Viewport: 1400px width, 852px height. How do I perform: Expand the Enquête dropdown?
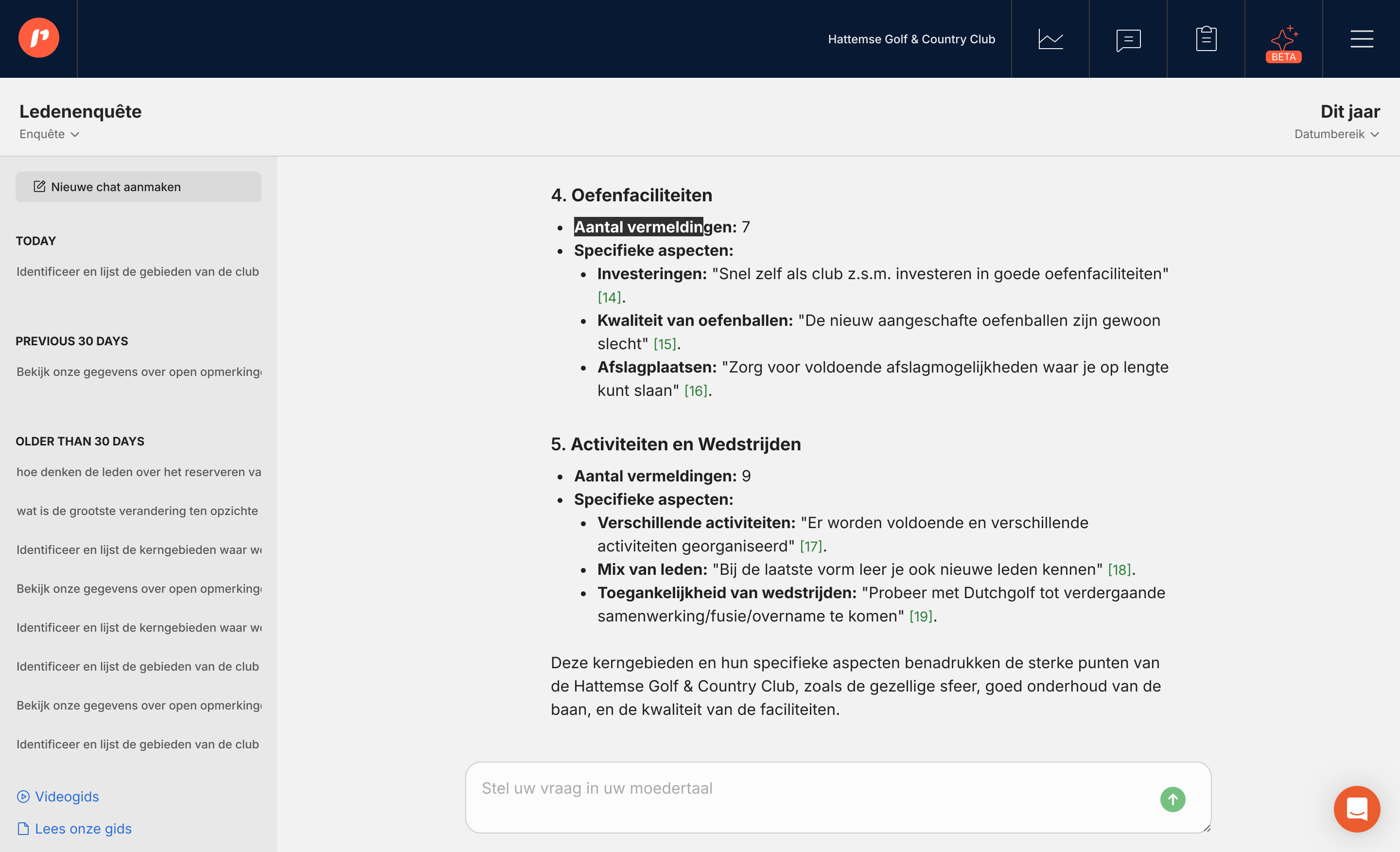point(50,134)
